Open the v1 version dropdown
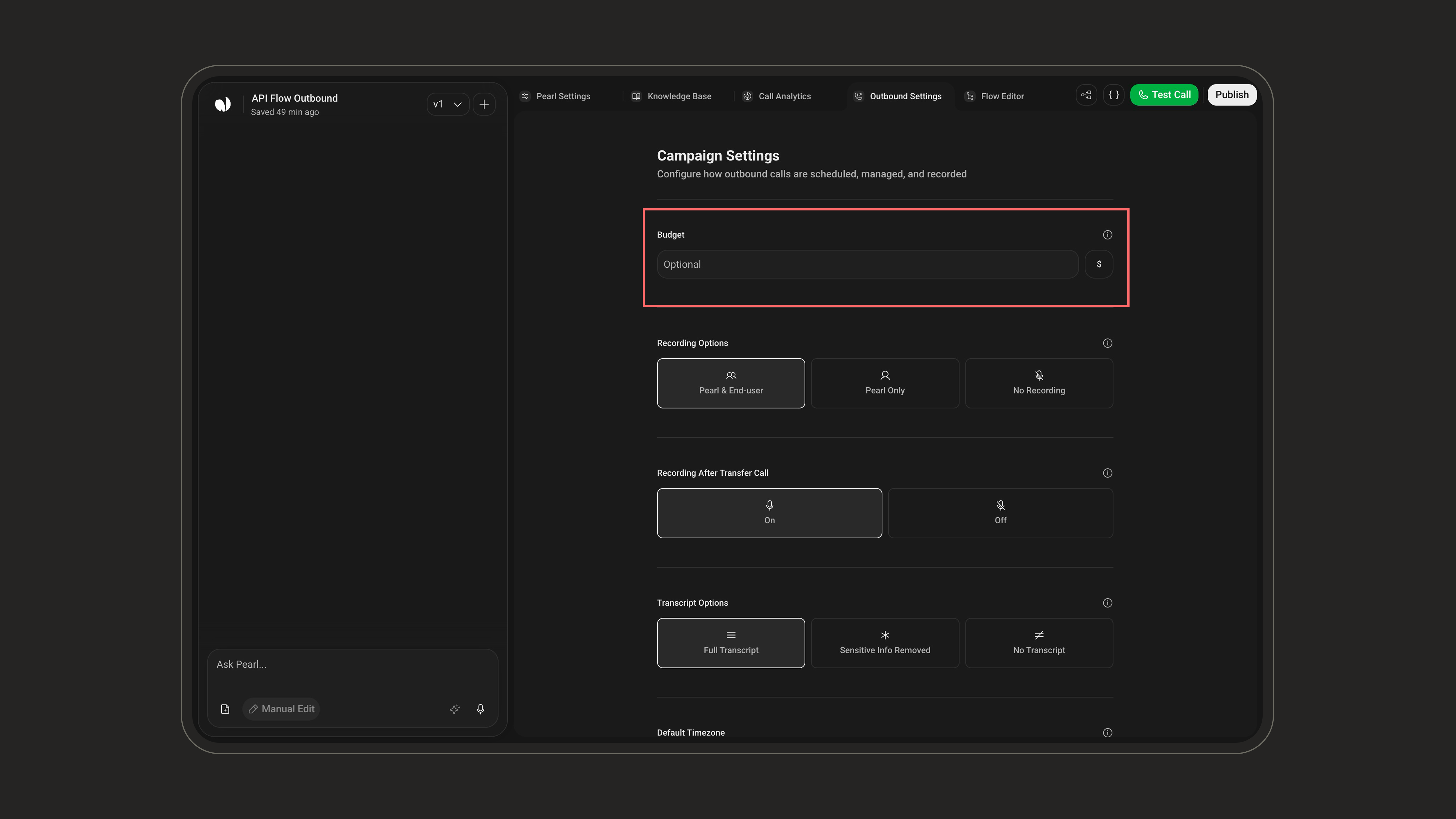1456x819 pixels. pyautogui.click(x=448, y=104)
